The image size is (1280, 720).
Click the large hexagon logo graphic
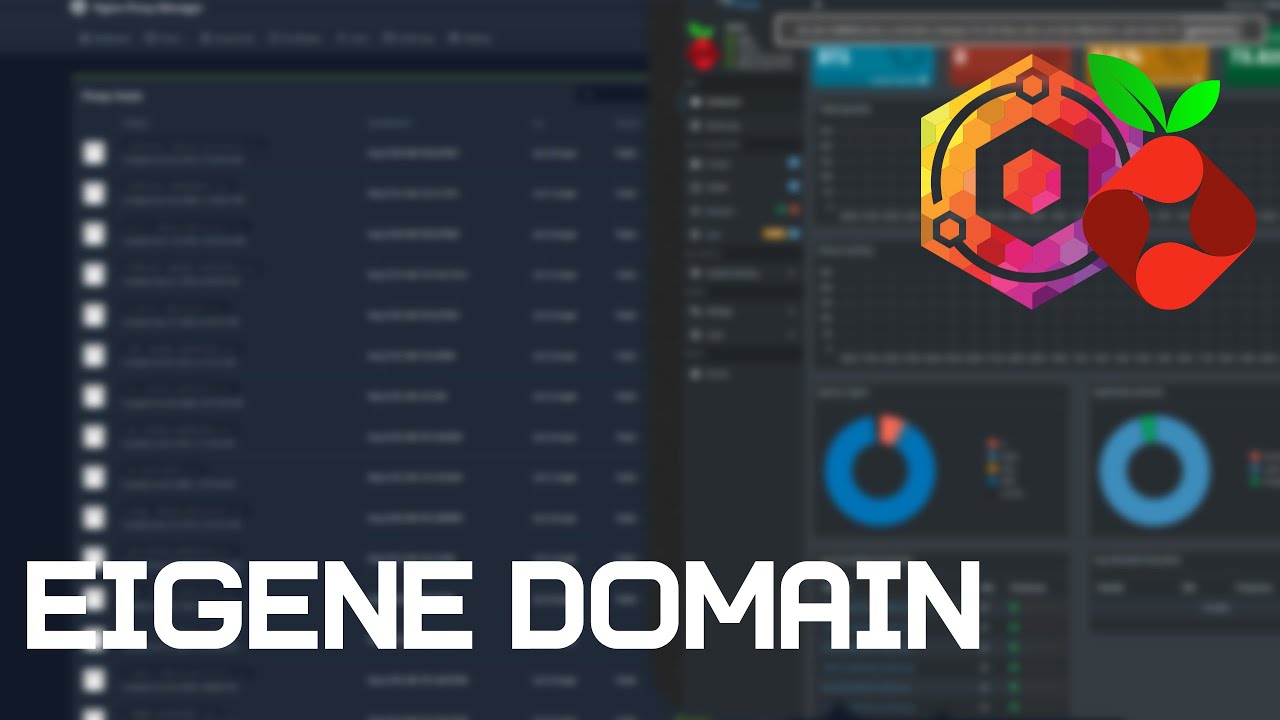point(1030,181)
